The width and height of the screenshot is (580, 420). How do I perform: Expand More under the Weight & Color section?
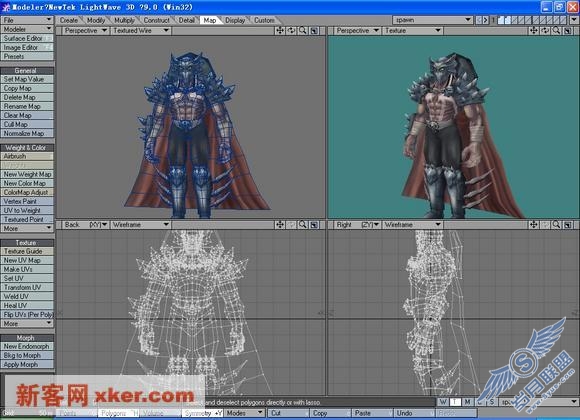(27, 228)
